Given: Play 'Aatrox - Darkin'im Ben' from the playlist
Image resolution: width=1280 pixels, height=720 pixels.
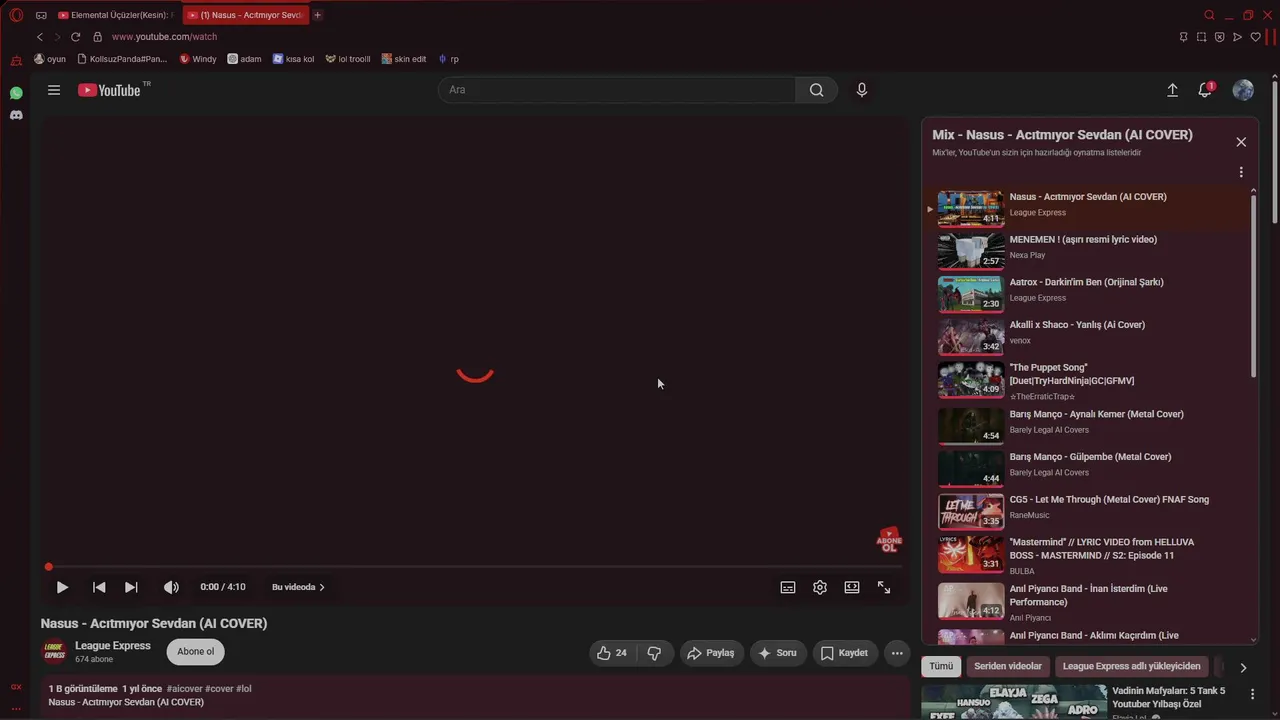Looking at the screenshot, I should pos(1094,293).
